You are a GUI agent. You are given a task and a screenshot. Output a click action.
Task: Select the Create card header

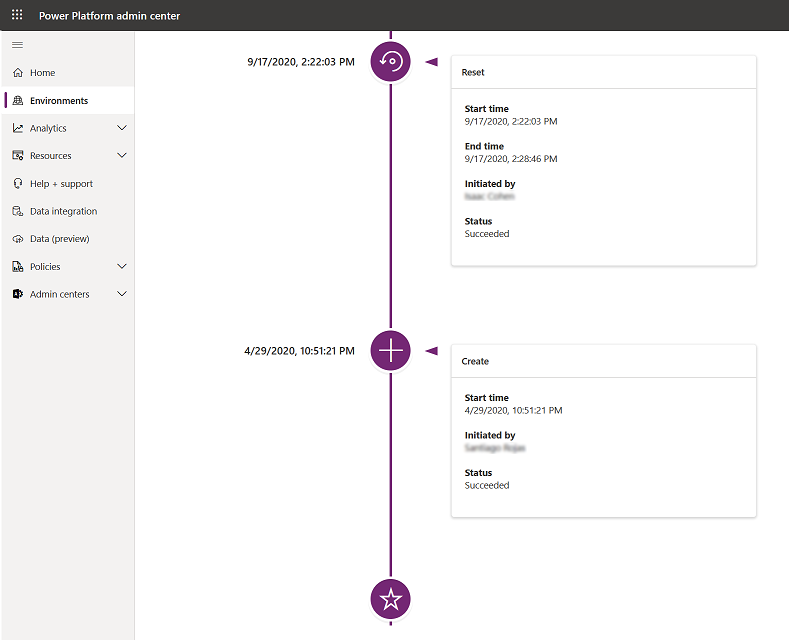[x=603, y=361]
